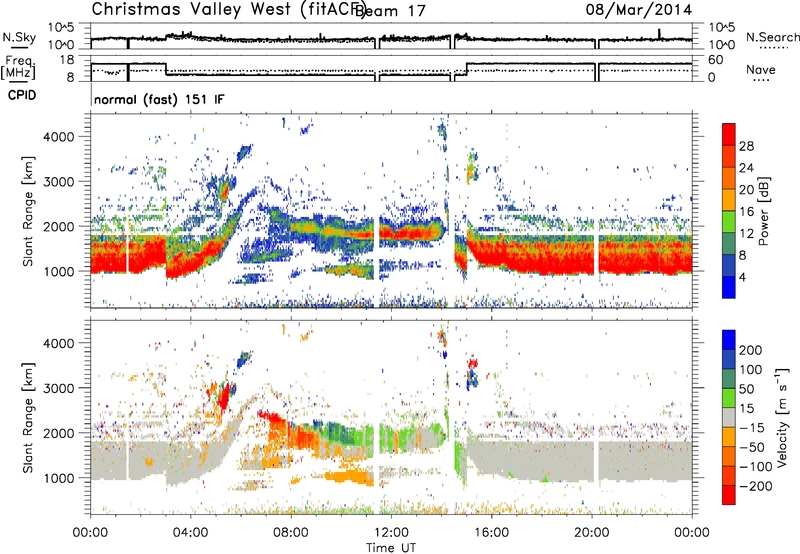Click the '04:00' time tick label
Viewport: 800px width, 554px height.
point(191,533)
